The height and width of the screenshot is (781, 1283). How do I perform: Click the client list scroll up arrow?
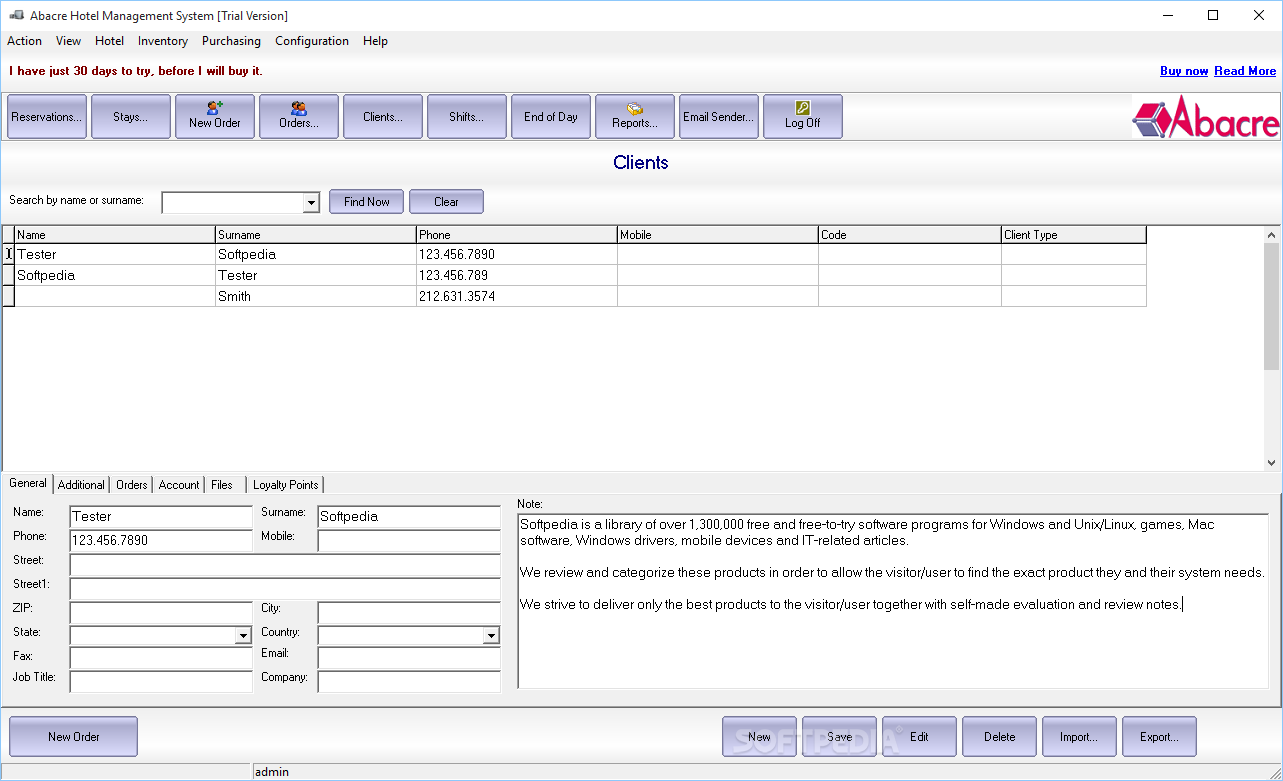[x=1272, y=235]
